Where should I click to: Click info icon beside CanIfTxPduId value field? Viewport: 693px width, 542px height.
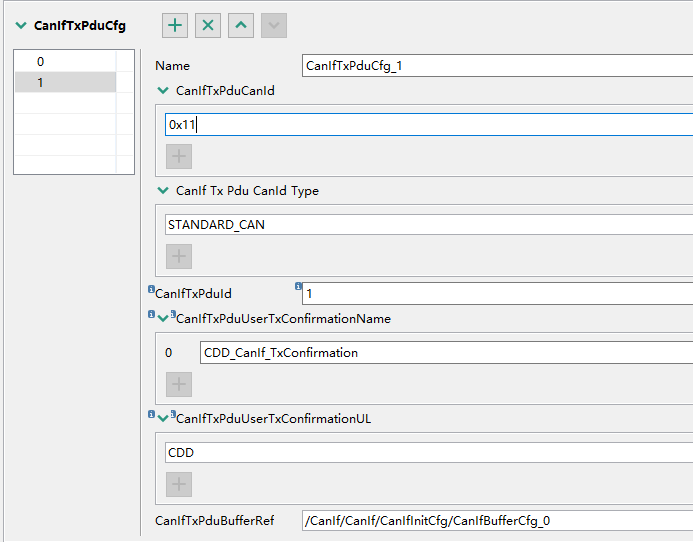coord(298,286)
